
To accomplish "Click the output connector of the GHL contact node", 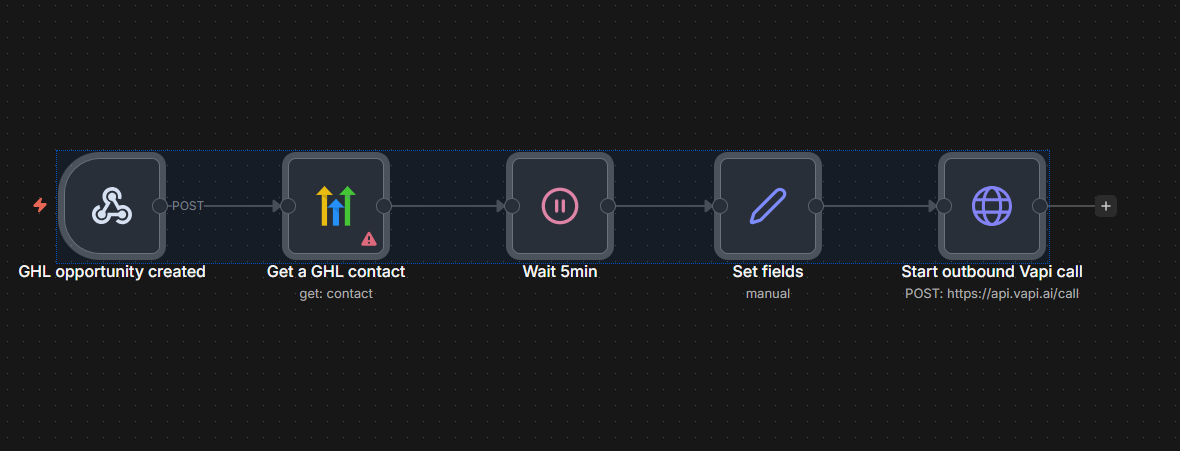I will (x=383, y=206).
